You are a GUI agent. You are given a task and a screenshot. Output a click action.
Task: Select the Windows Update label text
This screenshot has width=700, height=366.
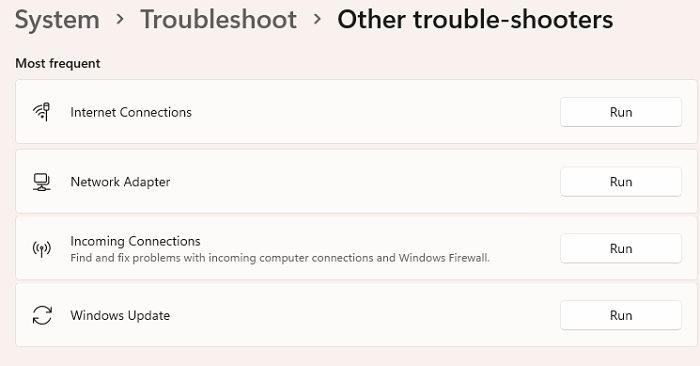coord(120,315)
